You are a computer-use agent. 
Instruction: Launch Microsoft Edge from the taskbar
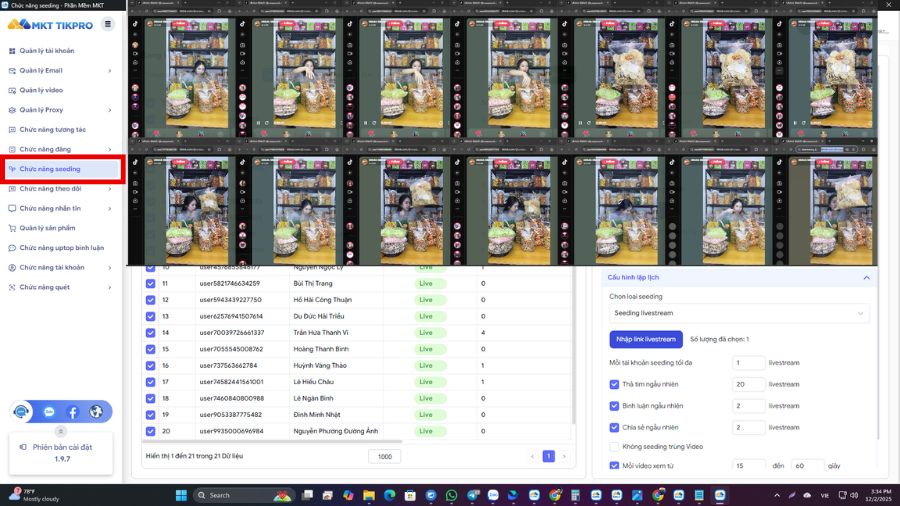point(389,495)
